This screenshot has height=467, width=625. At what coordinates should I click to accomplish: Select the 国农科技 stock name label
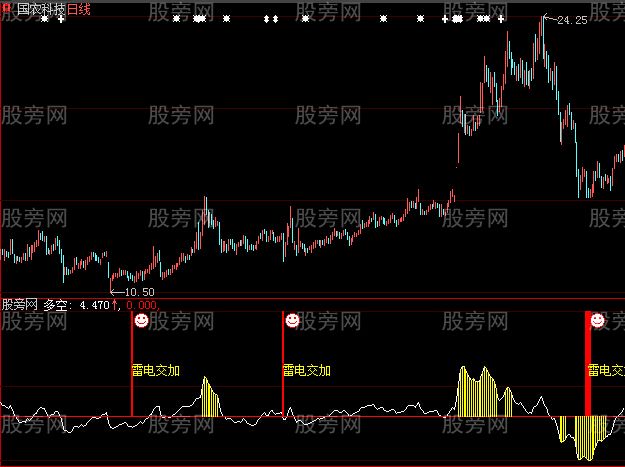tap(40, 7)
